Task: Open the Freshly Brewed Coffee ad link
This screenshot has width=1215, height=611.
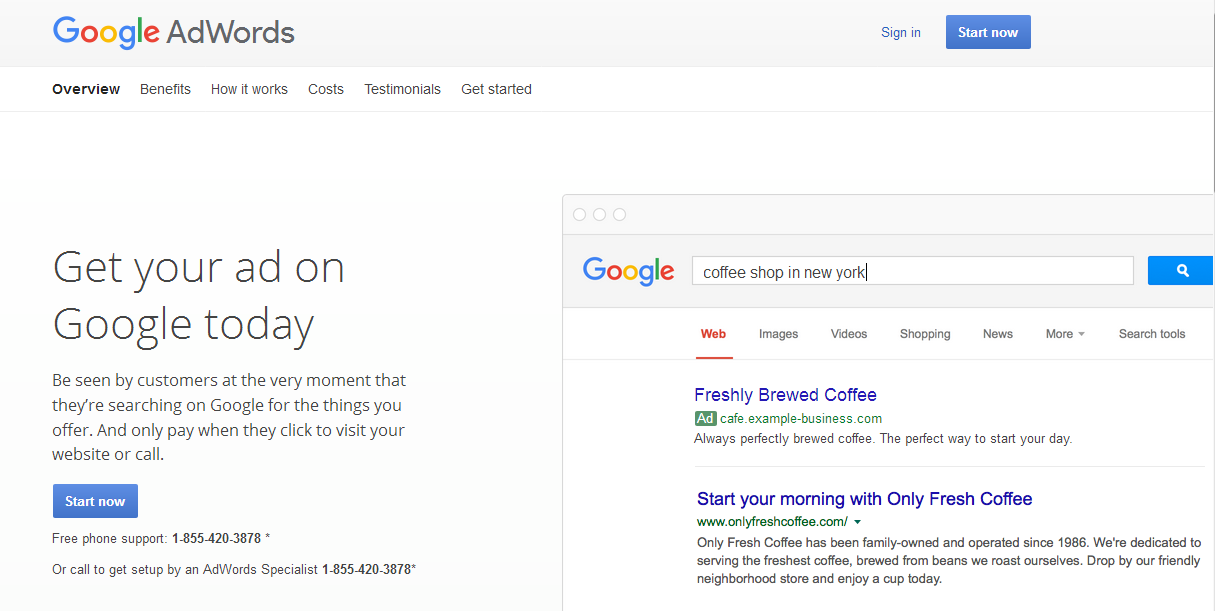Action: [x=785, y=395]
